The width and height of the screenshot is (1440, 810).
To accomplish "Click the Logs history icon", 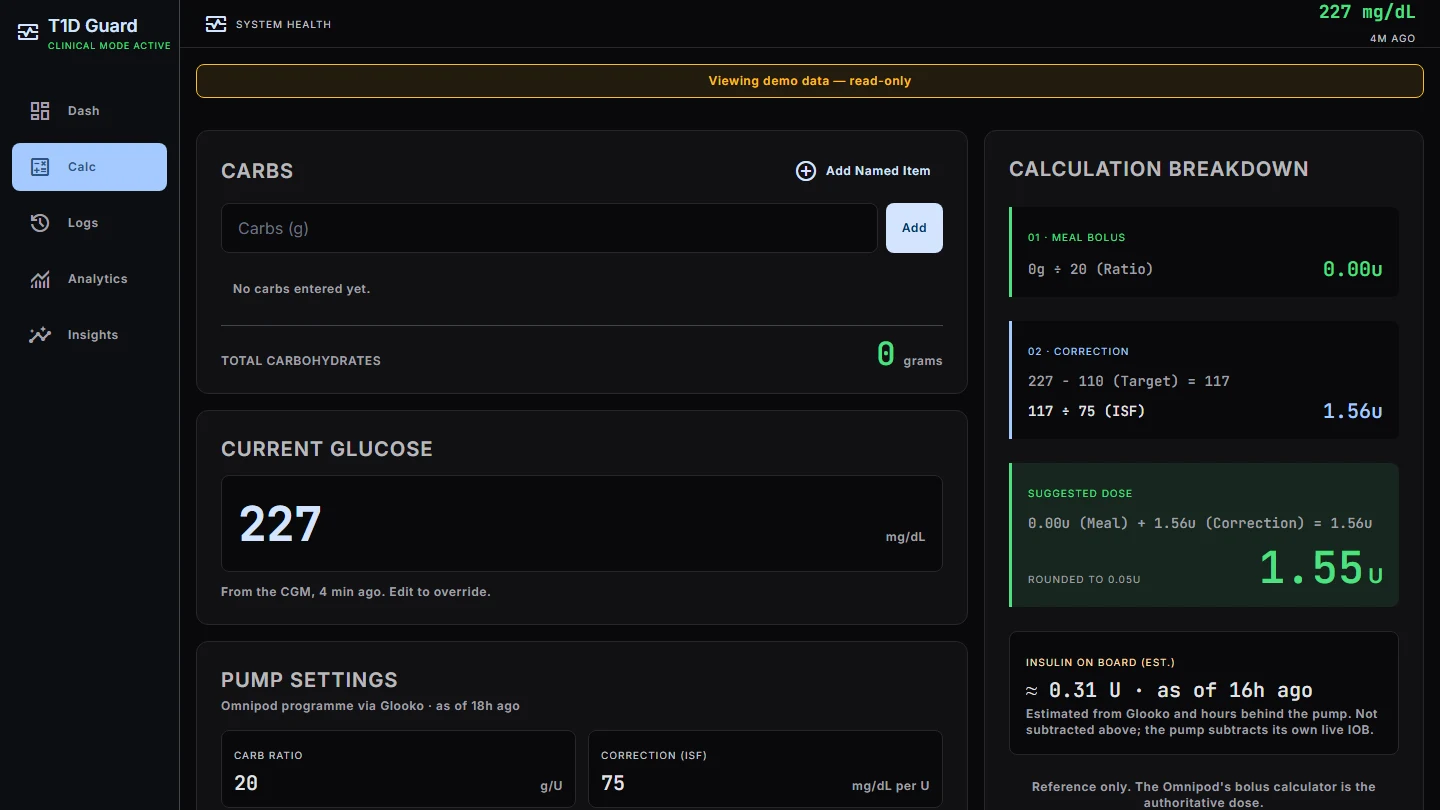I will pos(40,223).
